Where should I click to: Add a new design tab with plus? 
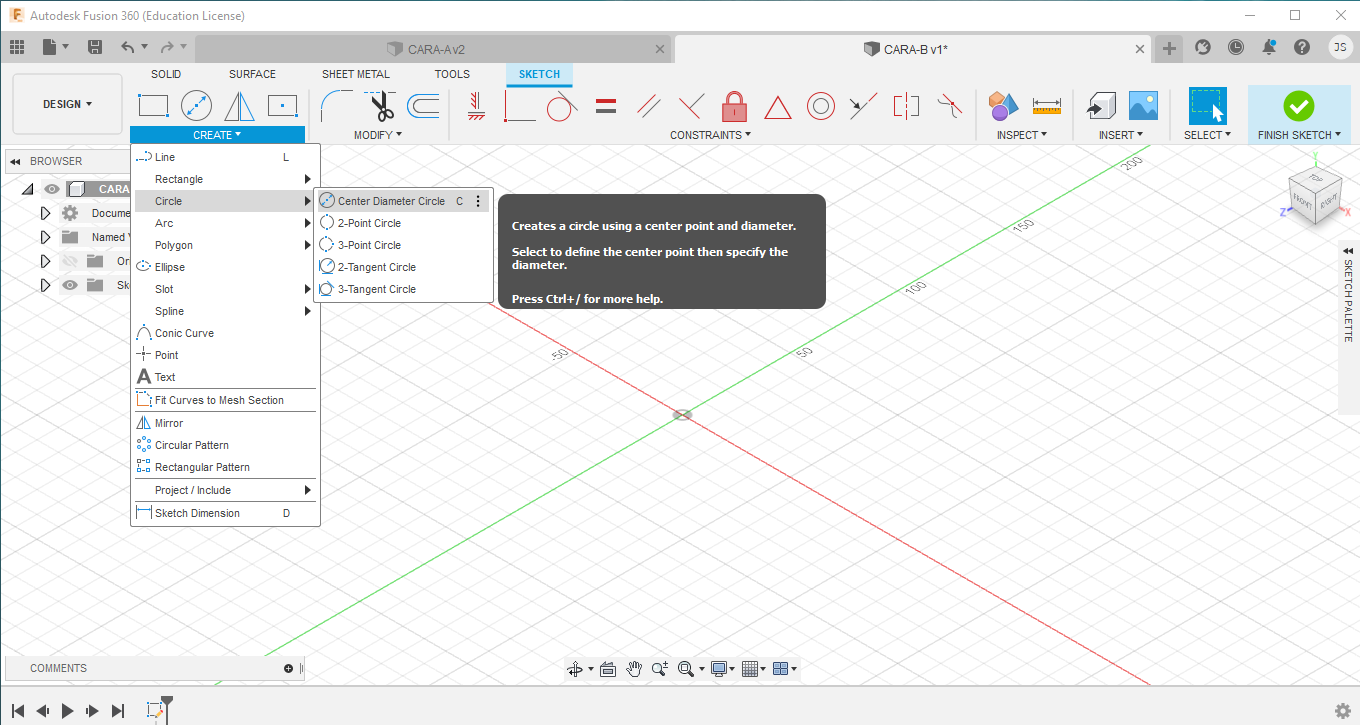coord(1169,48)
